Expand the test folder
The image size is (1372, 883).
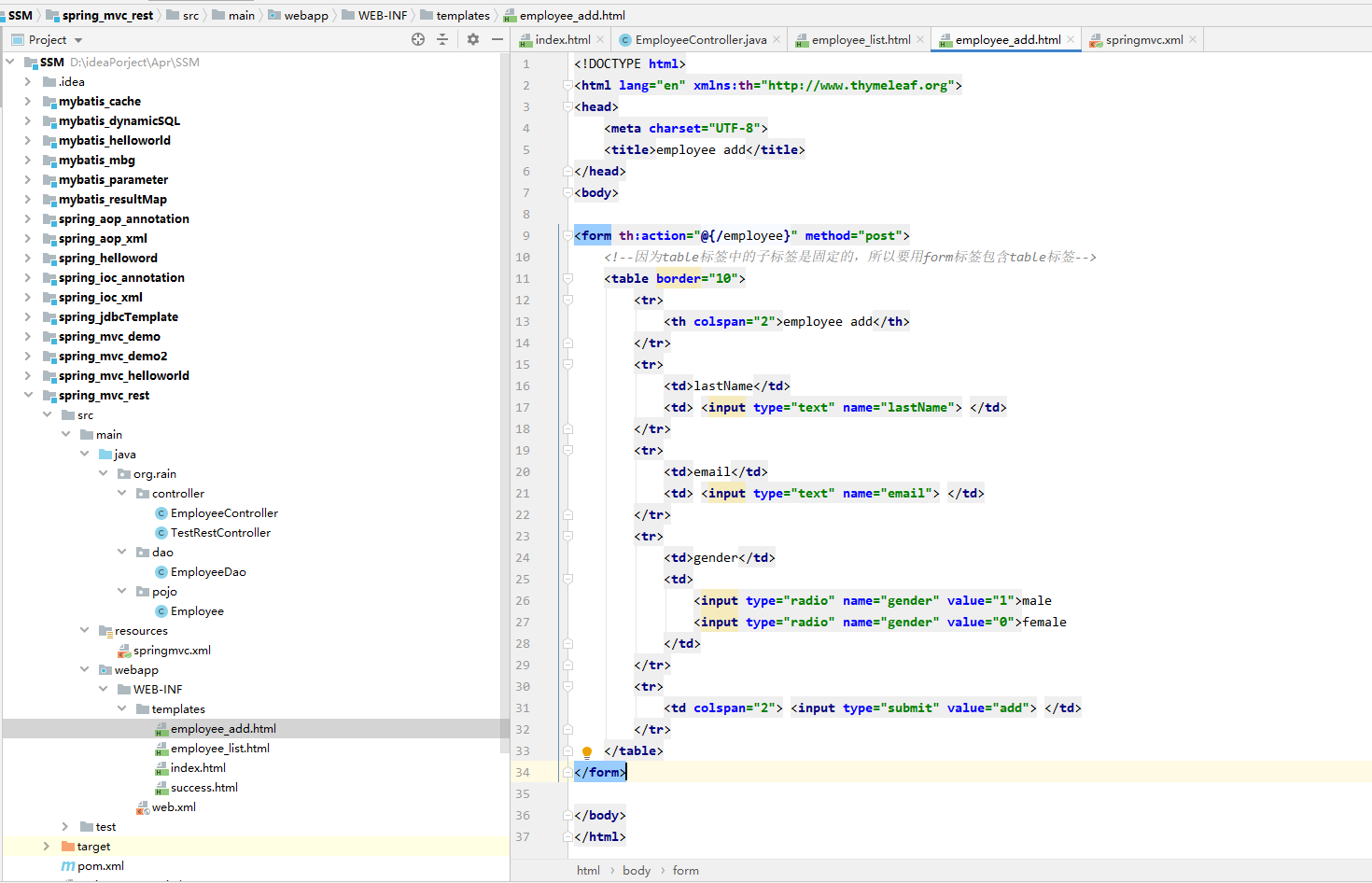pyautogui.click(x=65, y=826)
